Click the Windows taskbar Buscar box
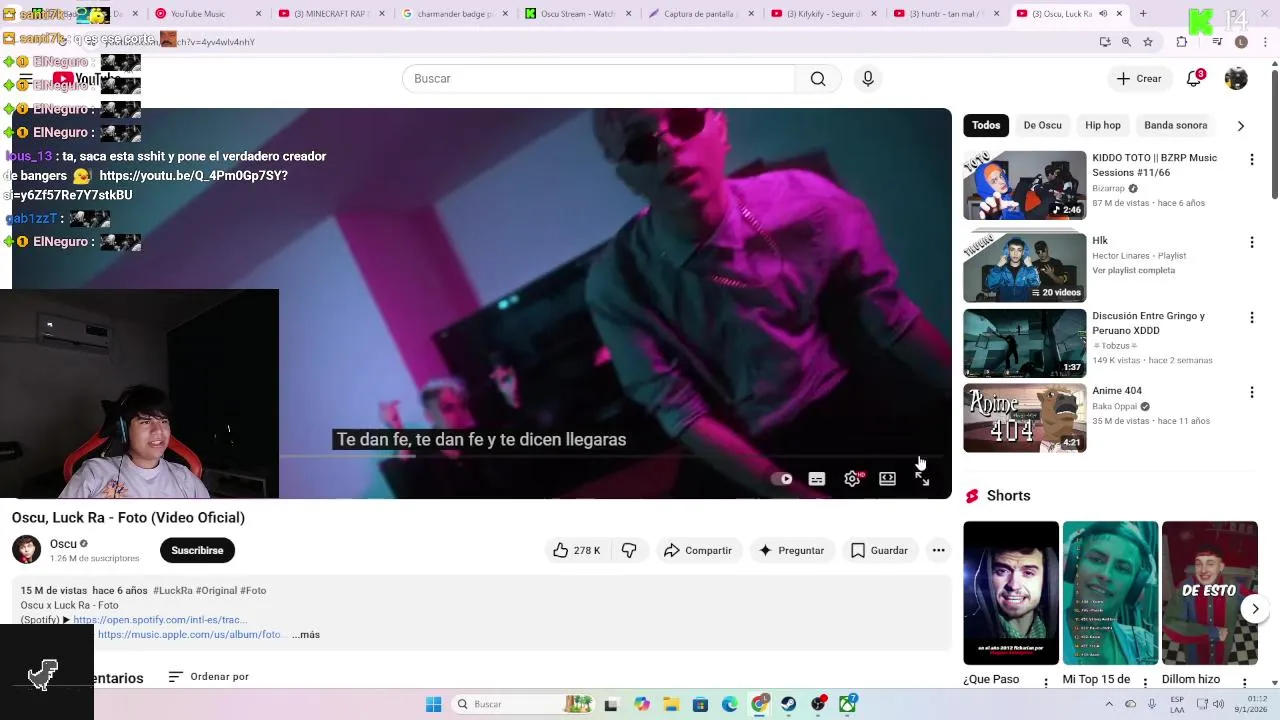This screenshot has width=1280, height=720. click(523, 704)
